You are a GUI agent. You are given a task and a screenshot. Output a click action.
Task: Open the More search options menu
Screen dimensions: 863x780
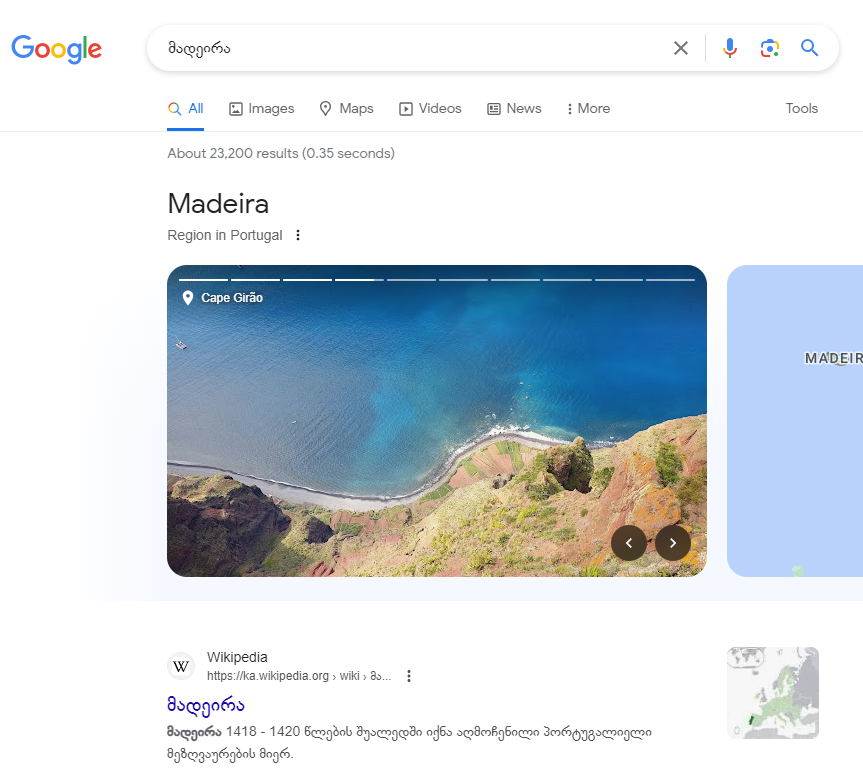click(x=588, y=108)
